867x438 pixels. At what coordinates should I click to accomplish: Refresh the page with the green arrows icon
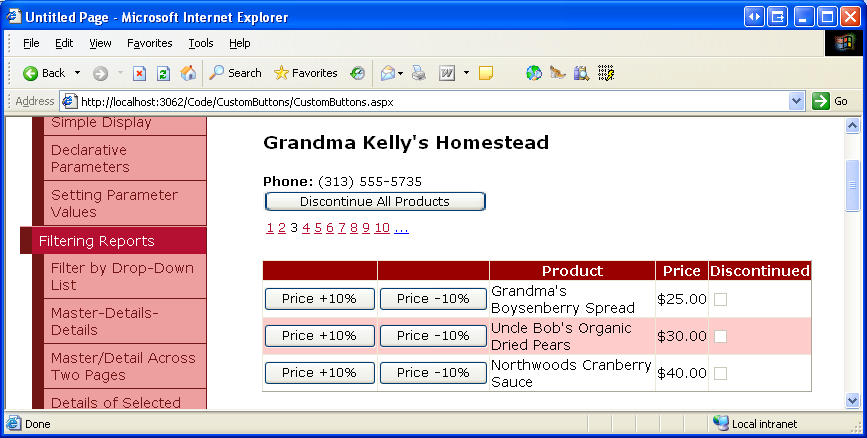point(163,73)
